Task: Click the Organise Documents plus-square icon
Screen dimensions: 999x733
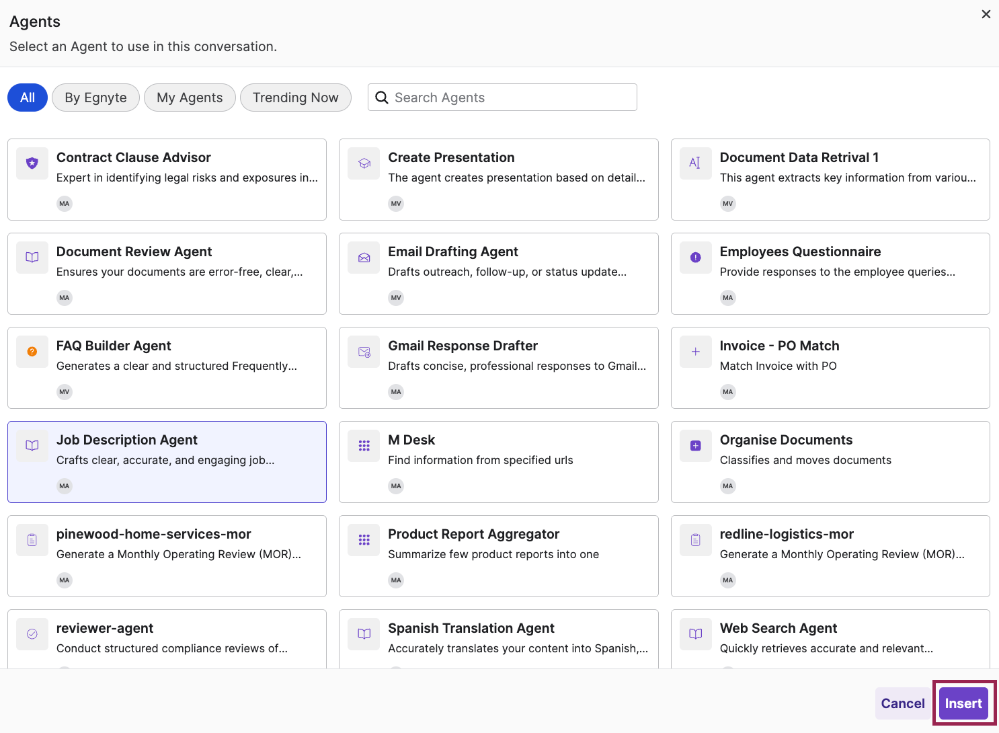Action: 695,446
